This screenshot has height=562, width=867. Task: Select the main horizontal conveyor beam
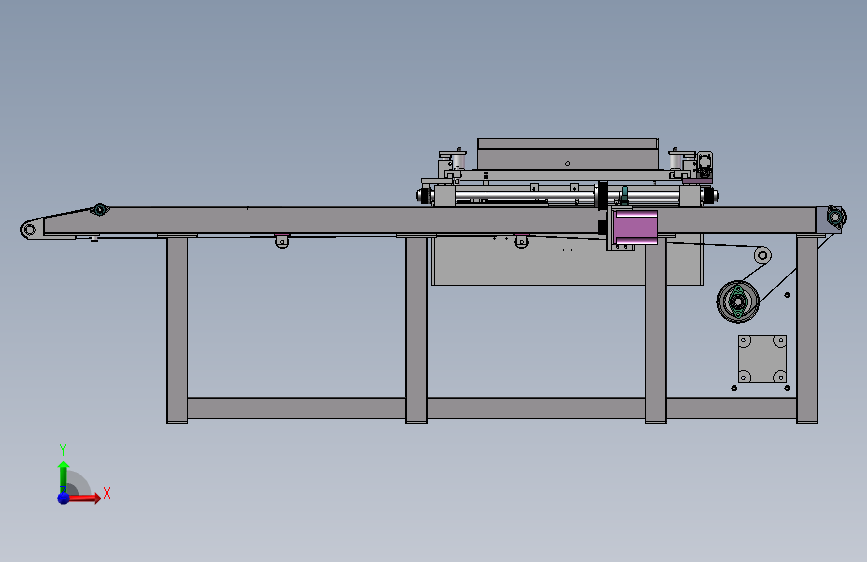coord(430,221)
